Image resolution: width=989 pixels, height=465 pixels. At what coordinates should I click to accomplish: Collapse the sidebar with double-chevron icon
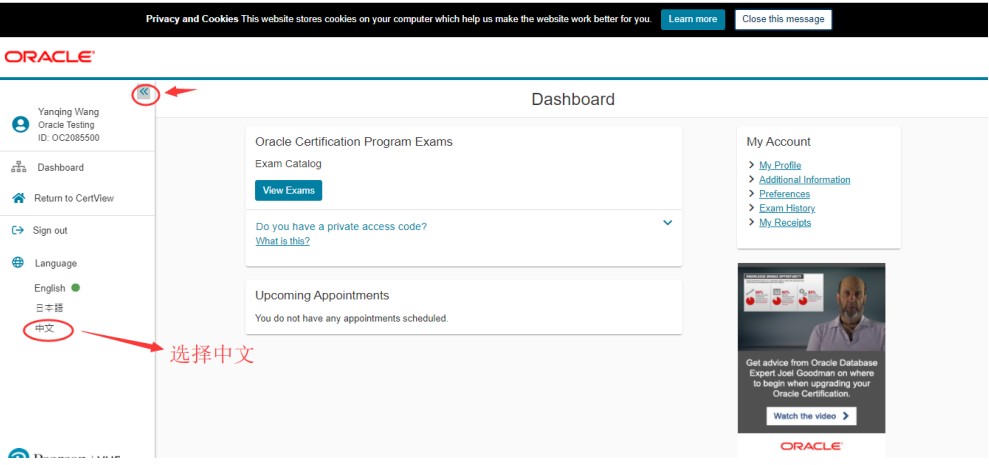[144, 92]
